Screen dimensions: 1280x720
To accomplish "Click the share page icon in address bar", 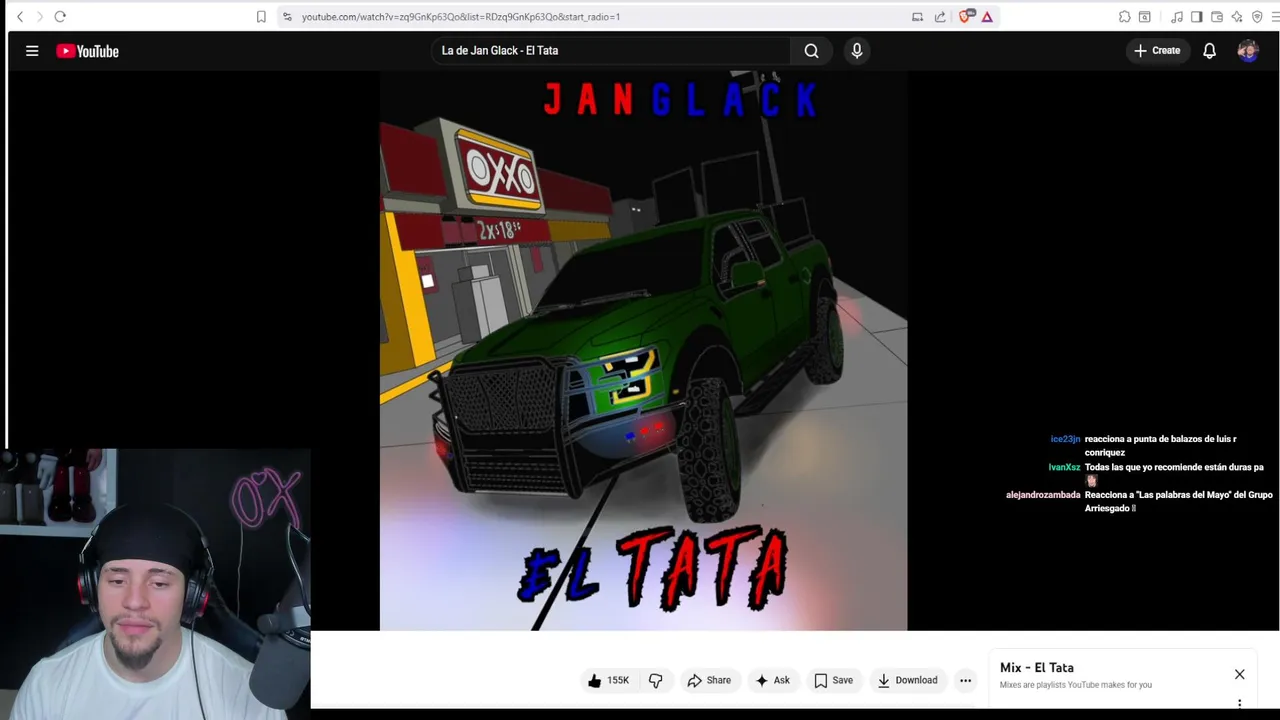I will click(x=940, y=16).
